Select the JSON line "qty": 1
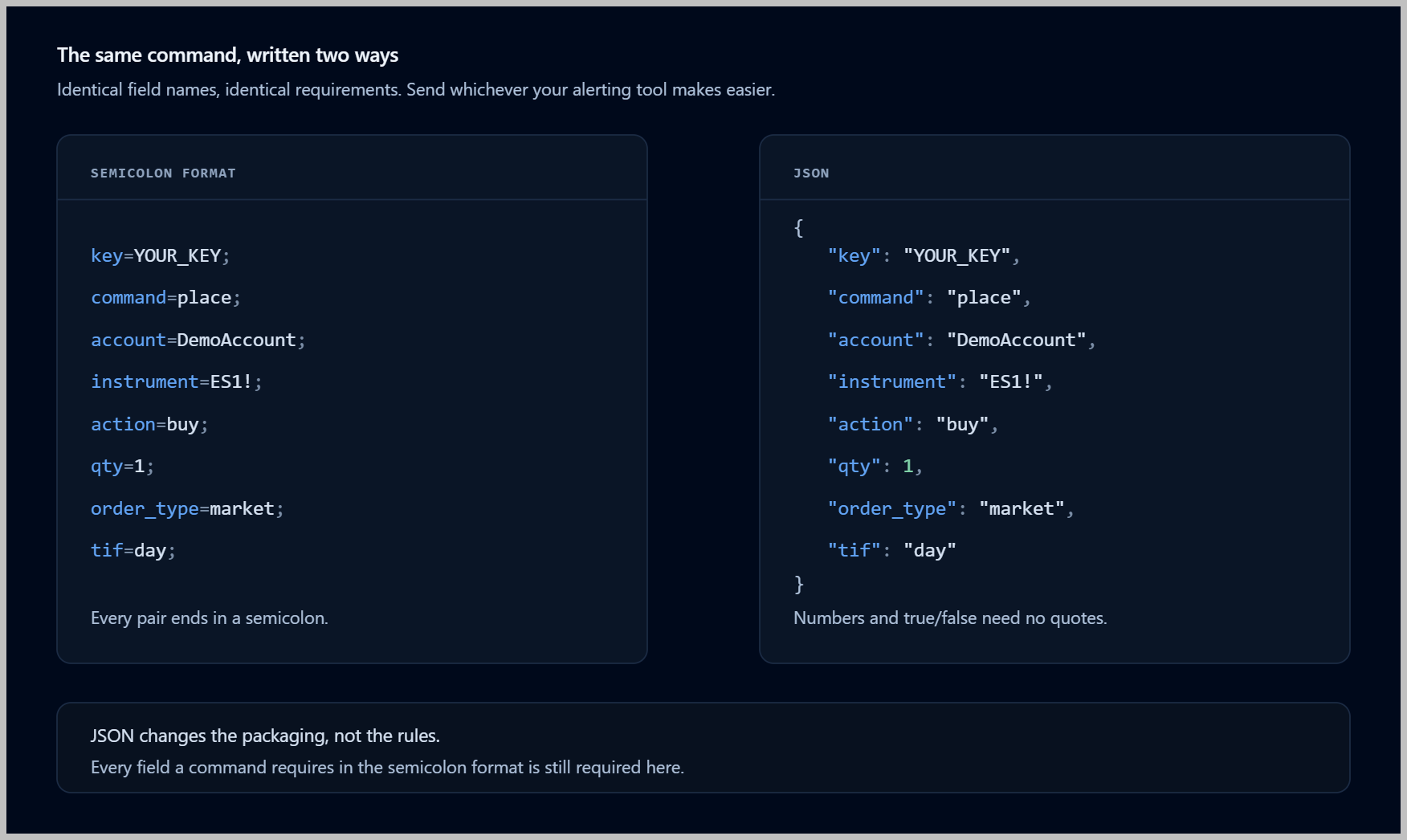The height and width of the screenshot is (840, 1407). [x=875, y=467]
